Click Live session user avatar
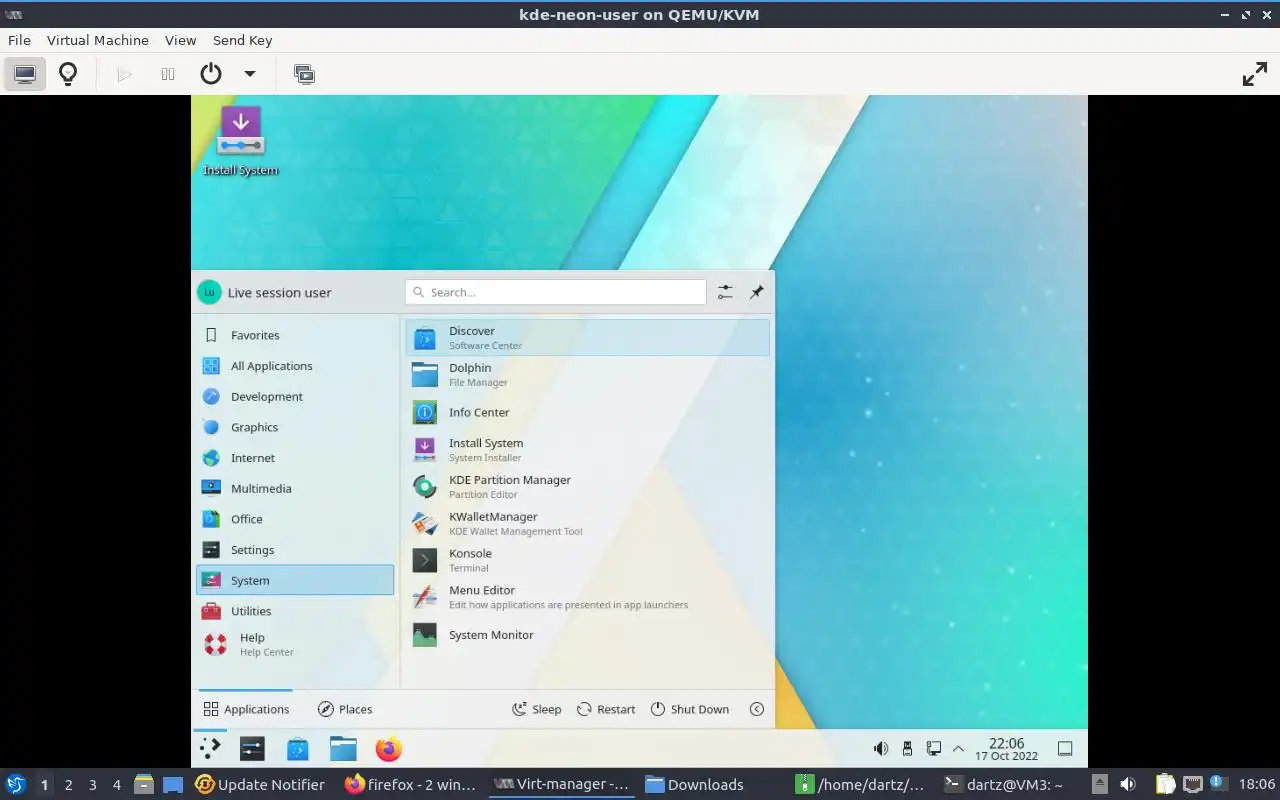 (209, 292)
